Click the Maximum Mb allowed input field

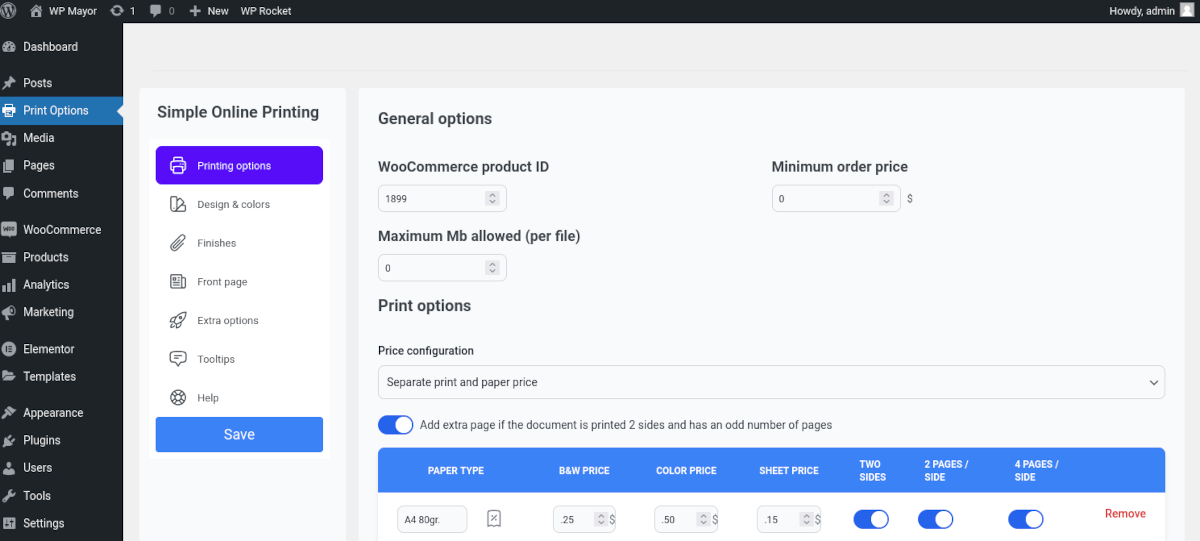point(432,268)
